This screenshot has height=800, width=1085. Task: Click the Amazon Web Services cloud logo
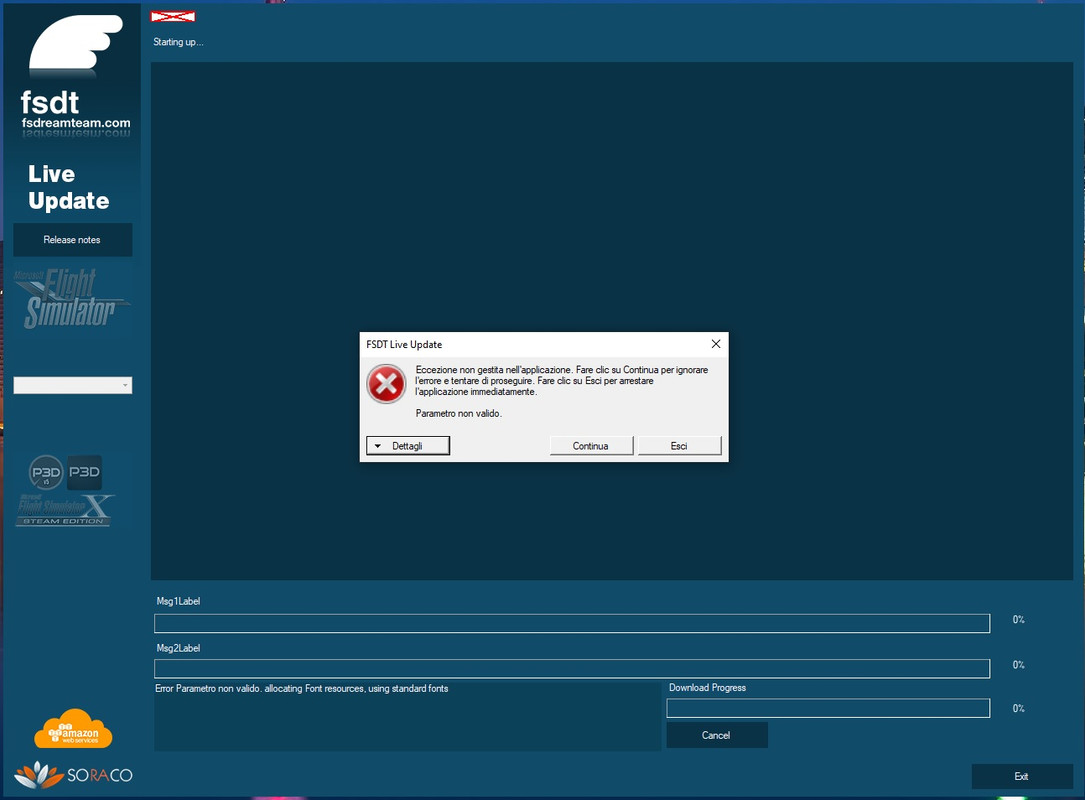click(73, 729)
